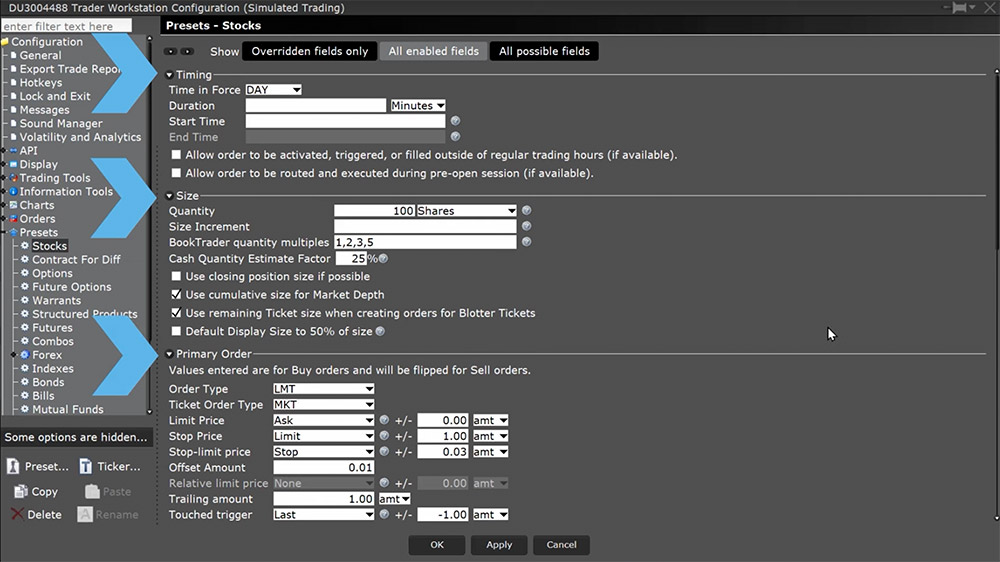
Task: Open Order Type LMT dropdown
Action: coord(323,388)
